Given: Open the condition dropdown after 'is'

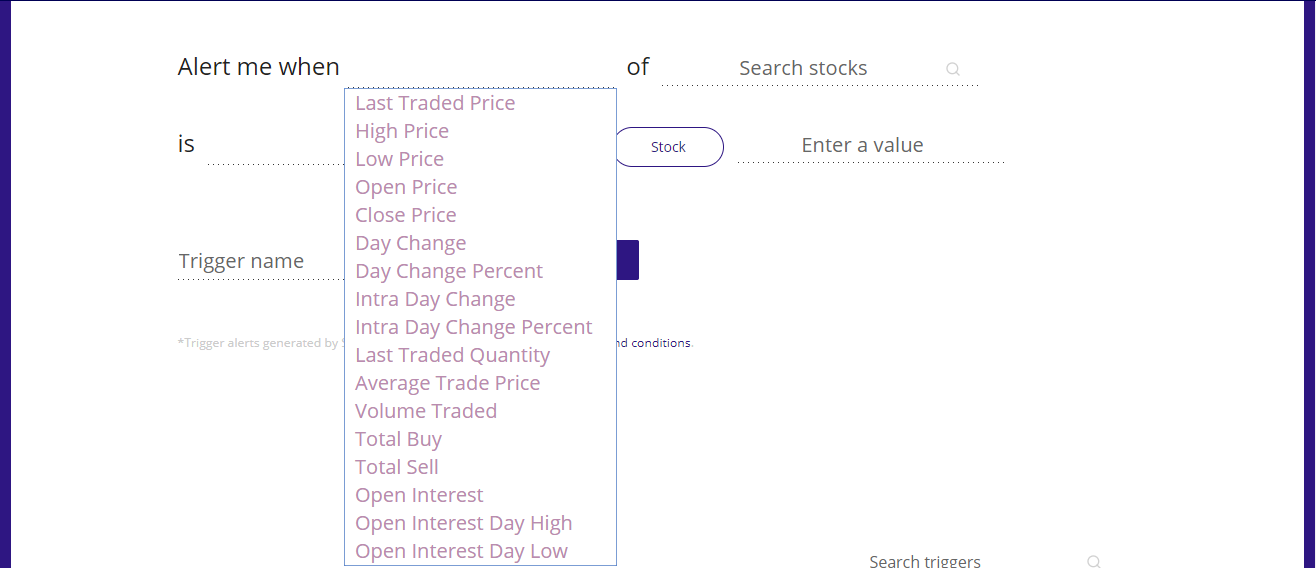Looking at the screenshot, I should pyautogui.click(x=275, y=147).
